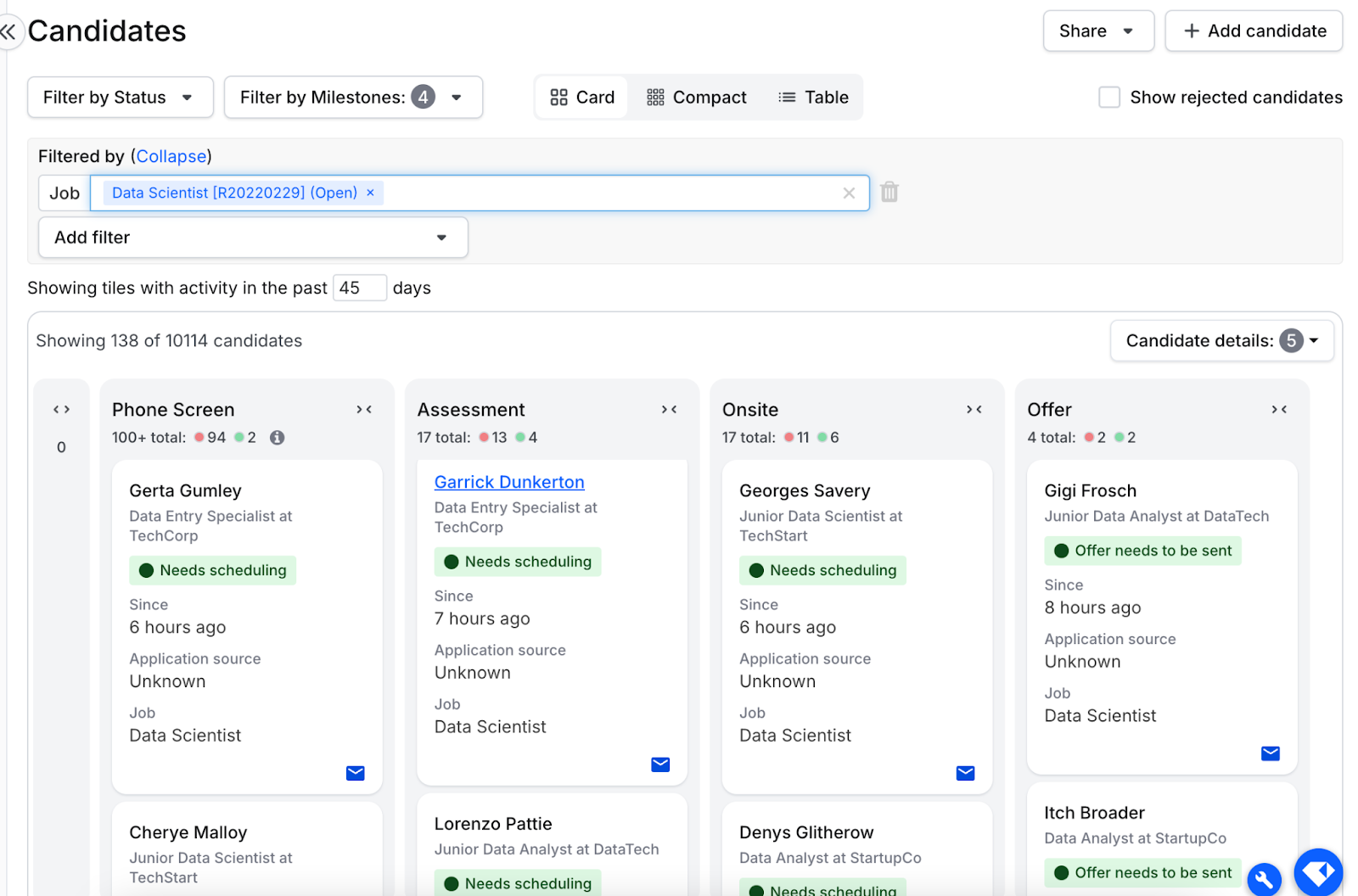The image size is (1358, 896).
Task: Expand the collapsed first column
Action: 61,410
